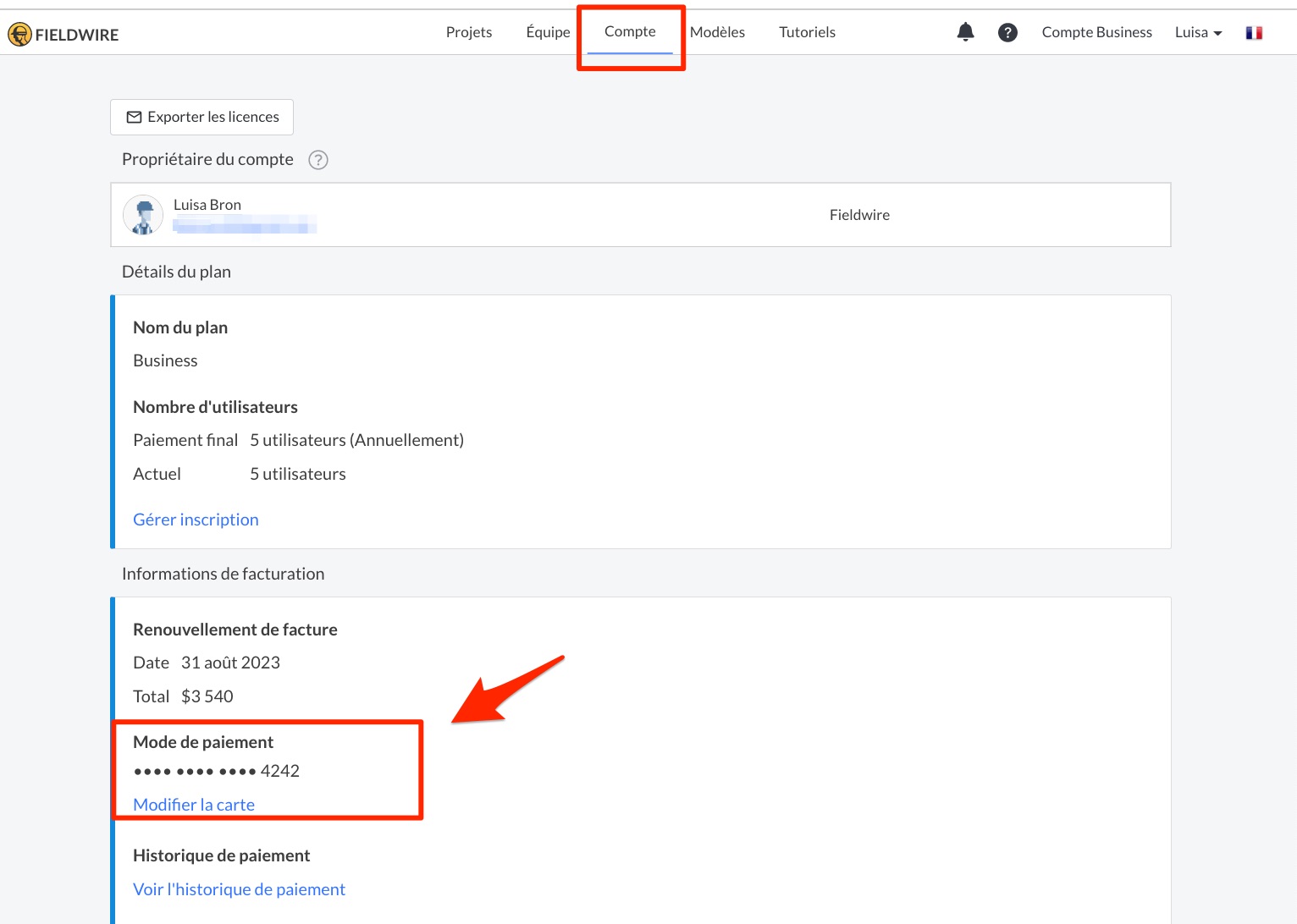Image resolution: width=1297 pixels, height=924 pixels.
Task: Click 'Historique de paiement' label
Action: [x=221, y=855]
